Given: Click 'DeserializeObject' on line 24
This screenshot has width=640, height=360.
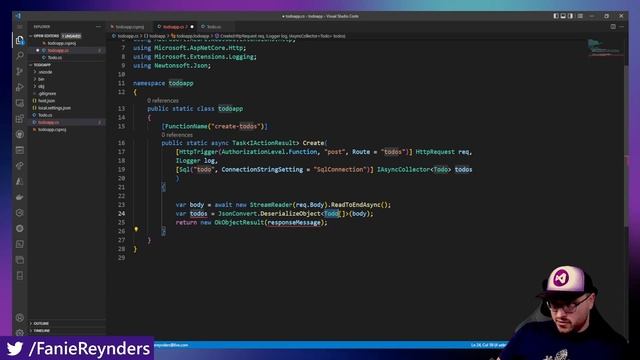Looking at the screenshot, I should click(290, 214).
